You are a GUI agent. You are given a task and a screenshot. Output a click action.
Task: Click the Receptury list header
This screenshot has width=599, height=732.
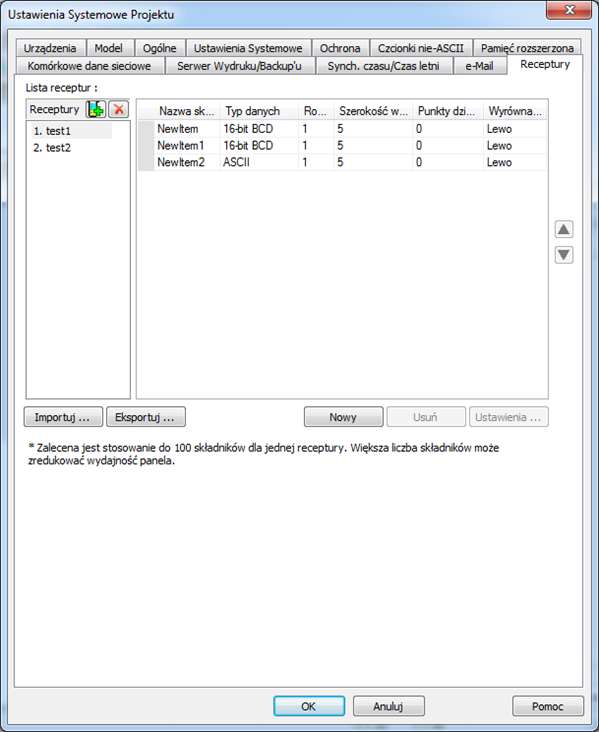point(55,109)
